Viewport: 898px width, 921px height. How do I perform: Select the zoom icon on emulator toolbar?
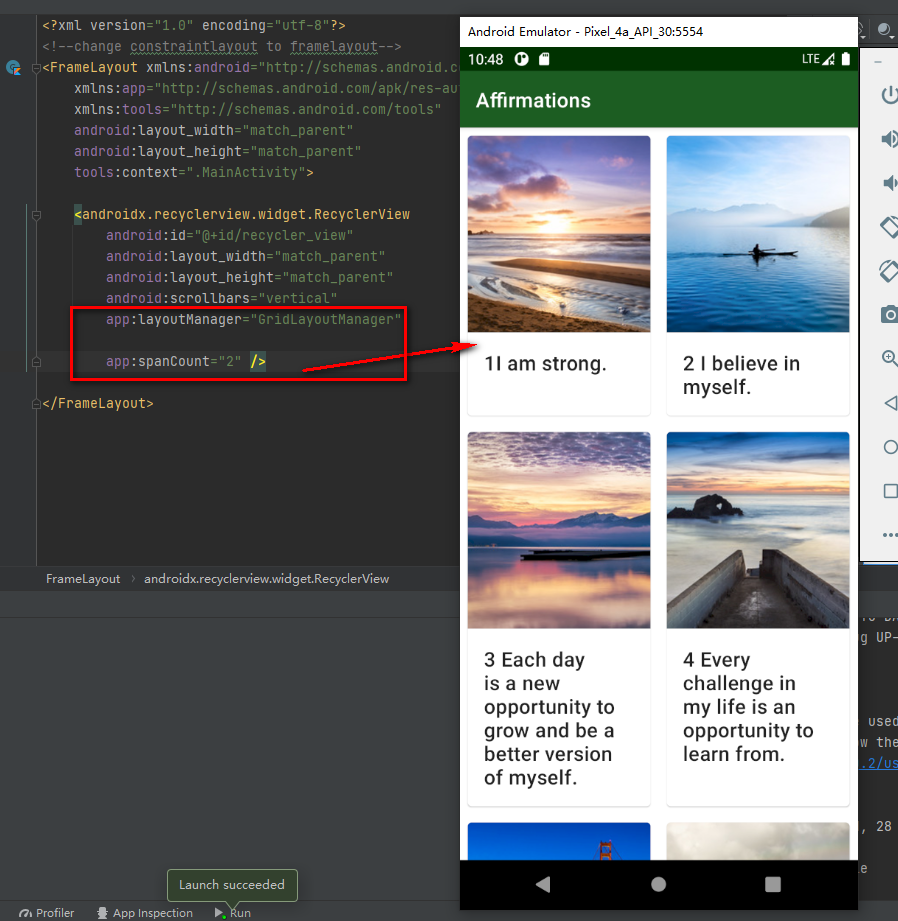(x=889, y=359)
